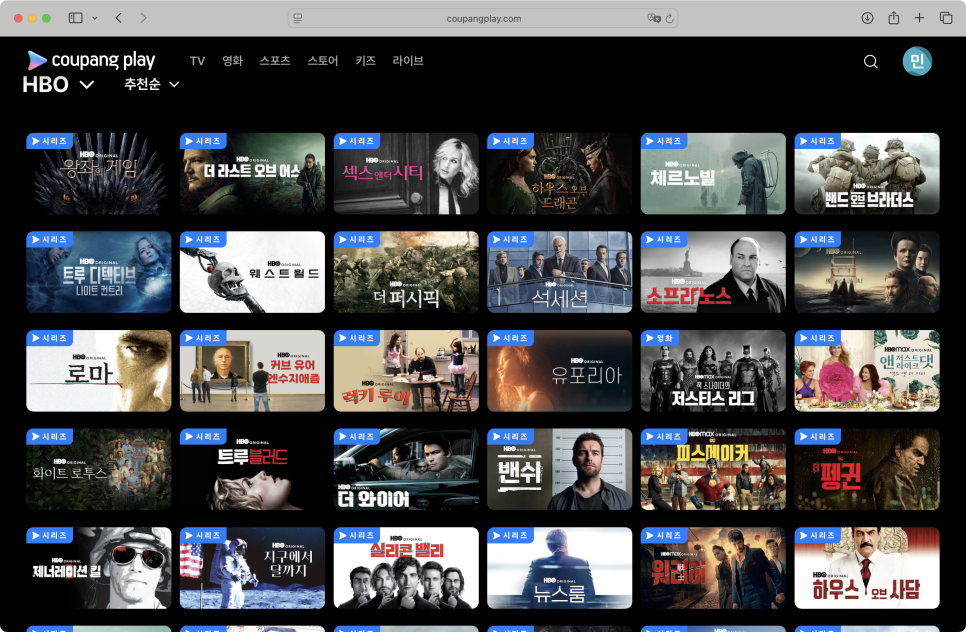
Task: Expand the HBO category dropdown
Action: coord(59,84)
